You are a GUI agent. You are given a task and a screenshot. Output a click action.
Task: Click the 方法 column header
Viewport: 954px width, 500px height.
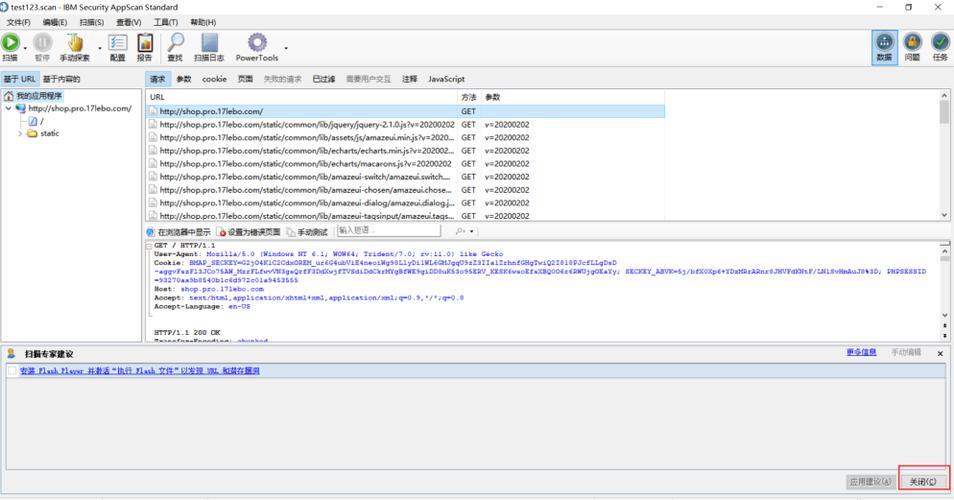point(468,97)
